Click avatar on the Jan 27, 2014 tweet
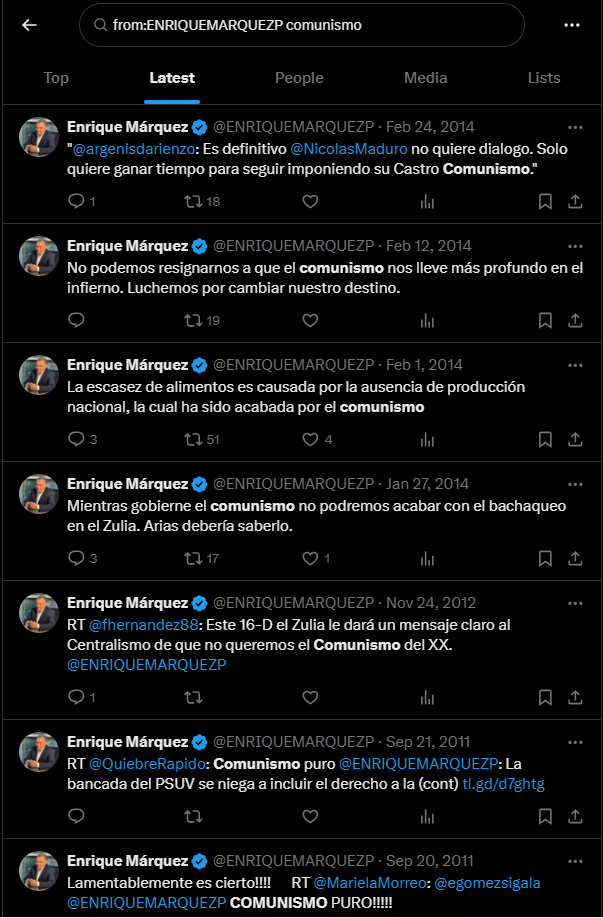Screen dimensions: 603x918 pos(40,494)
